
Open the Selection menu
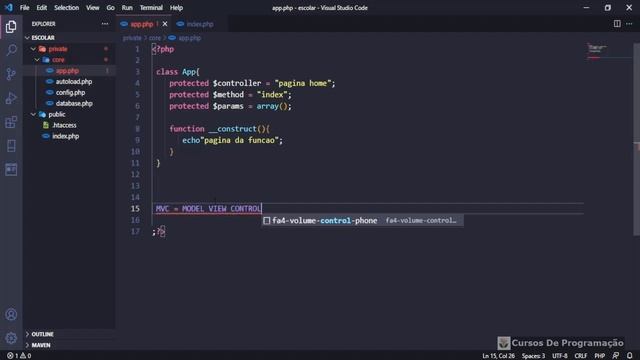(67, 8)
